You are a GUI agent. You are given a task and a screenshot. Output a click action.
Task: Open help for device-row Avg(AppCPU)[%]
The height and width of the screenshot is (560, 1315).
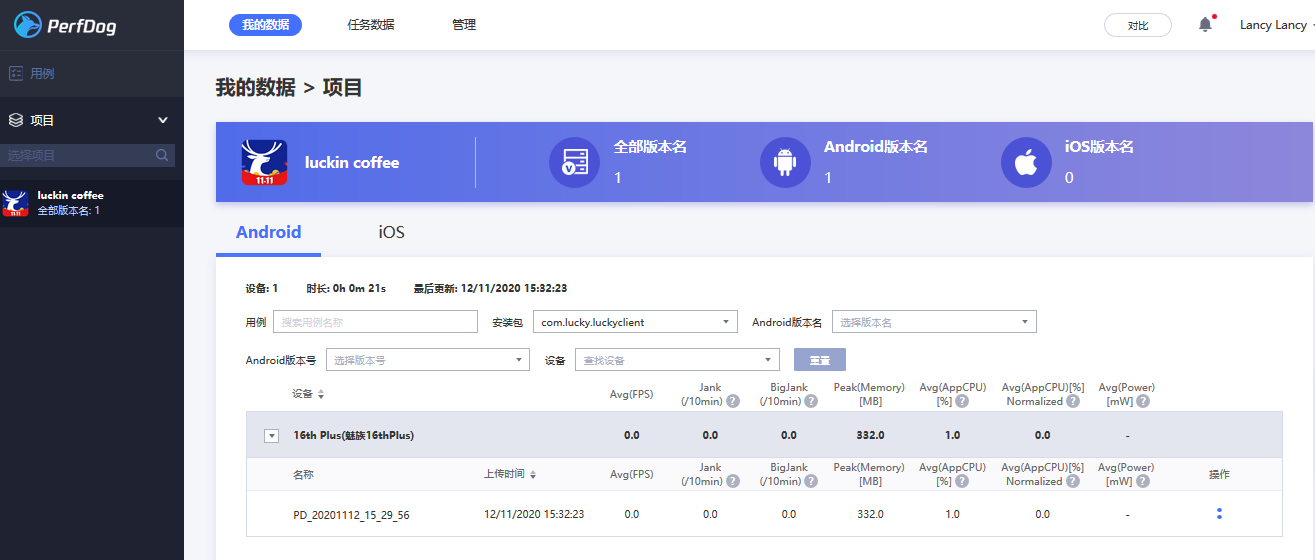pyautogui.click(x=962, y=401)
